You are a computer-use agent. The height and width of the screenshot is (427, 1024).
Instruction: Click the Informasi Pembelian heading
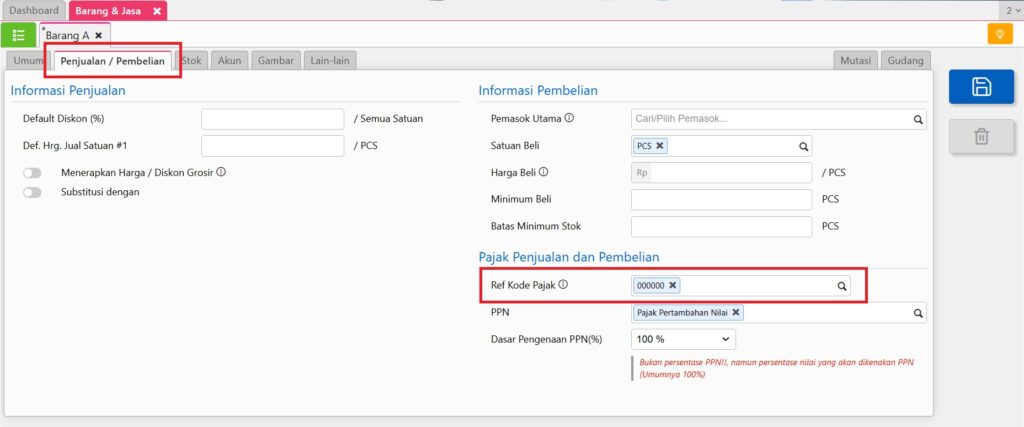coord(538,91)
